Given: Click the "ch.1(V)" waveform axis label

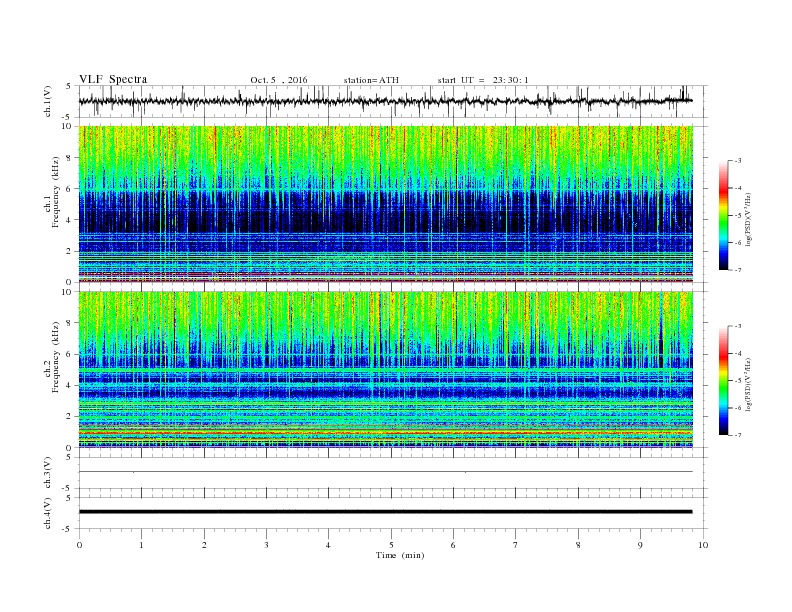Looking at the screenshot, I should click(x=48, y=101).
